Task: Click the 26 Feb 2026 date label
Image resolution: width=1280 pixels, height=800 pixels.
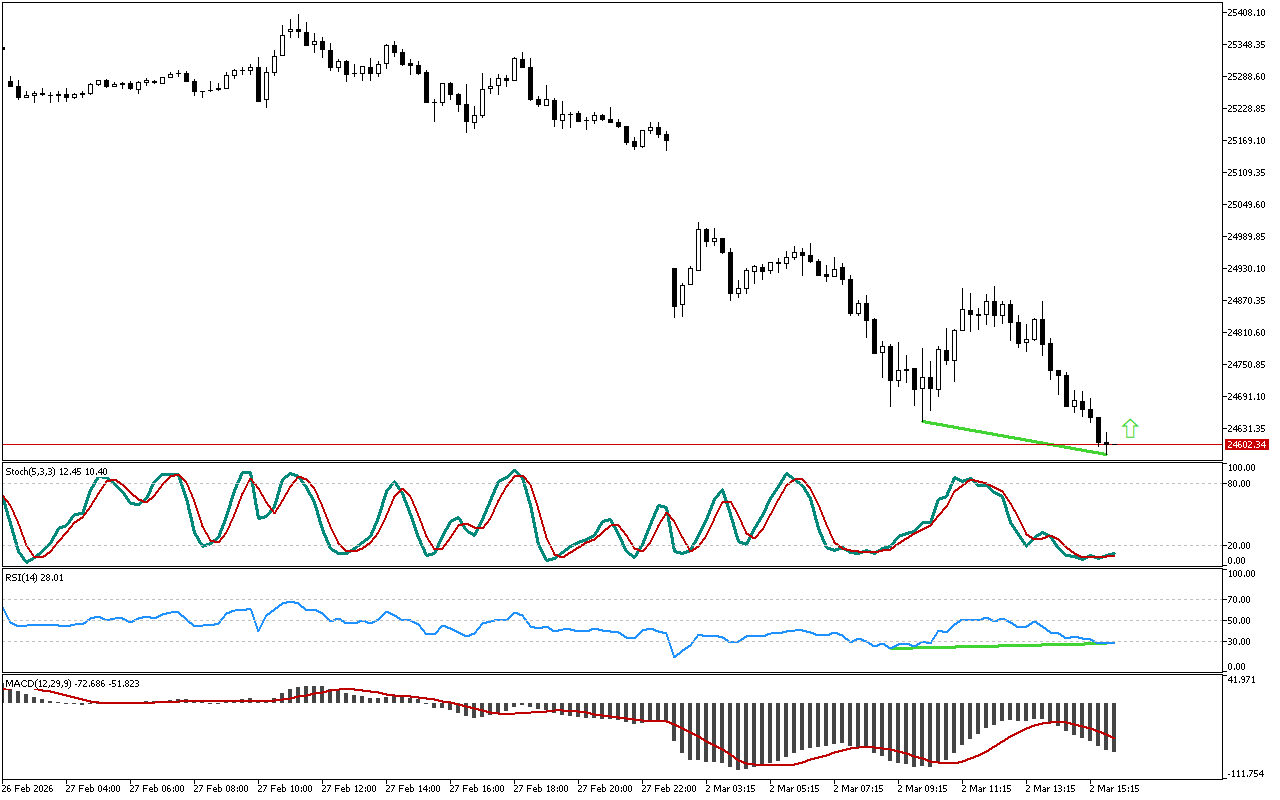Action: click(29, 788)
